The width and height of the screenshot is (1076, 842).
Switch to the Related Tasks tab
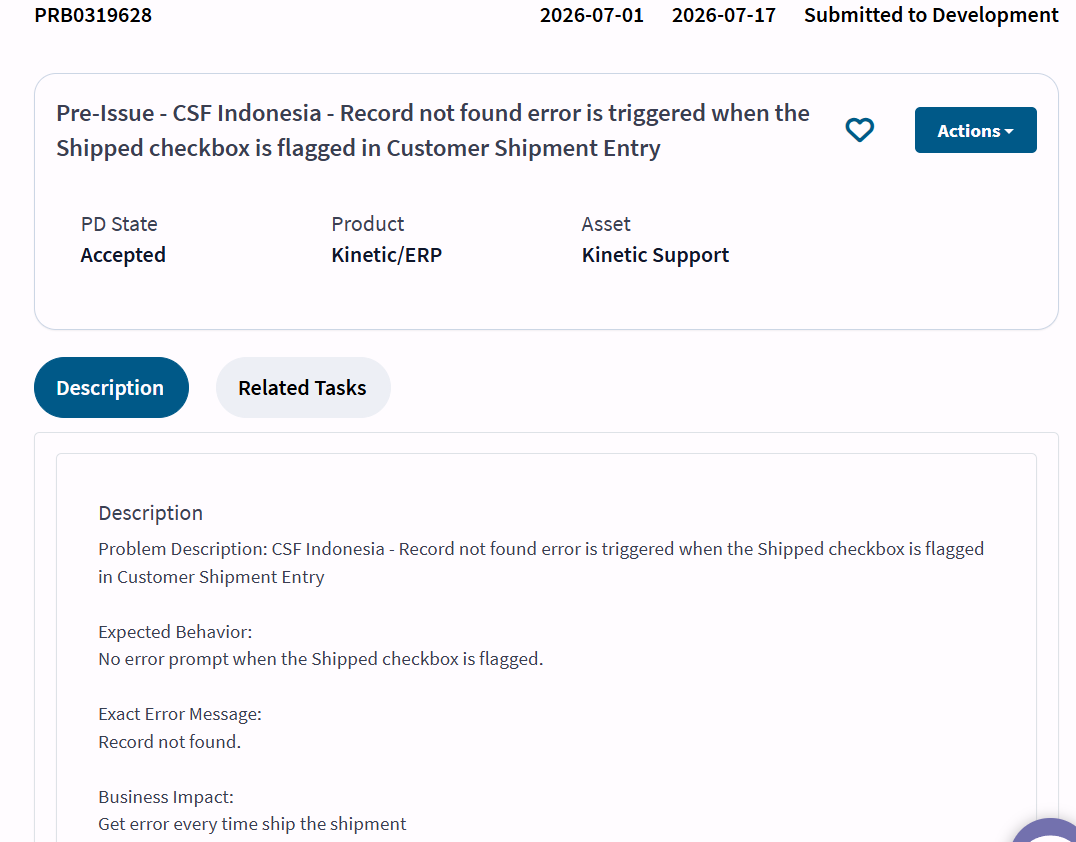pyautogui.click(x=303, y=388)
